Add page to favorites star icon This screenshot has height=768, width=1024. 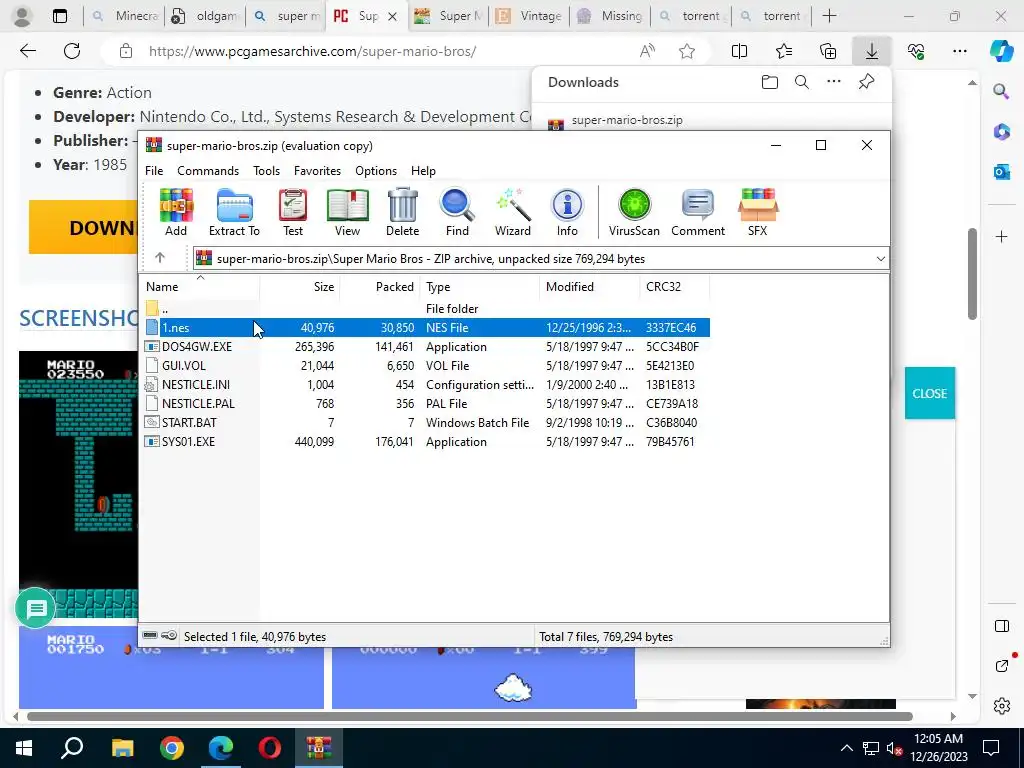(686, 51)
